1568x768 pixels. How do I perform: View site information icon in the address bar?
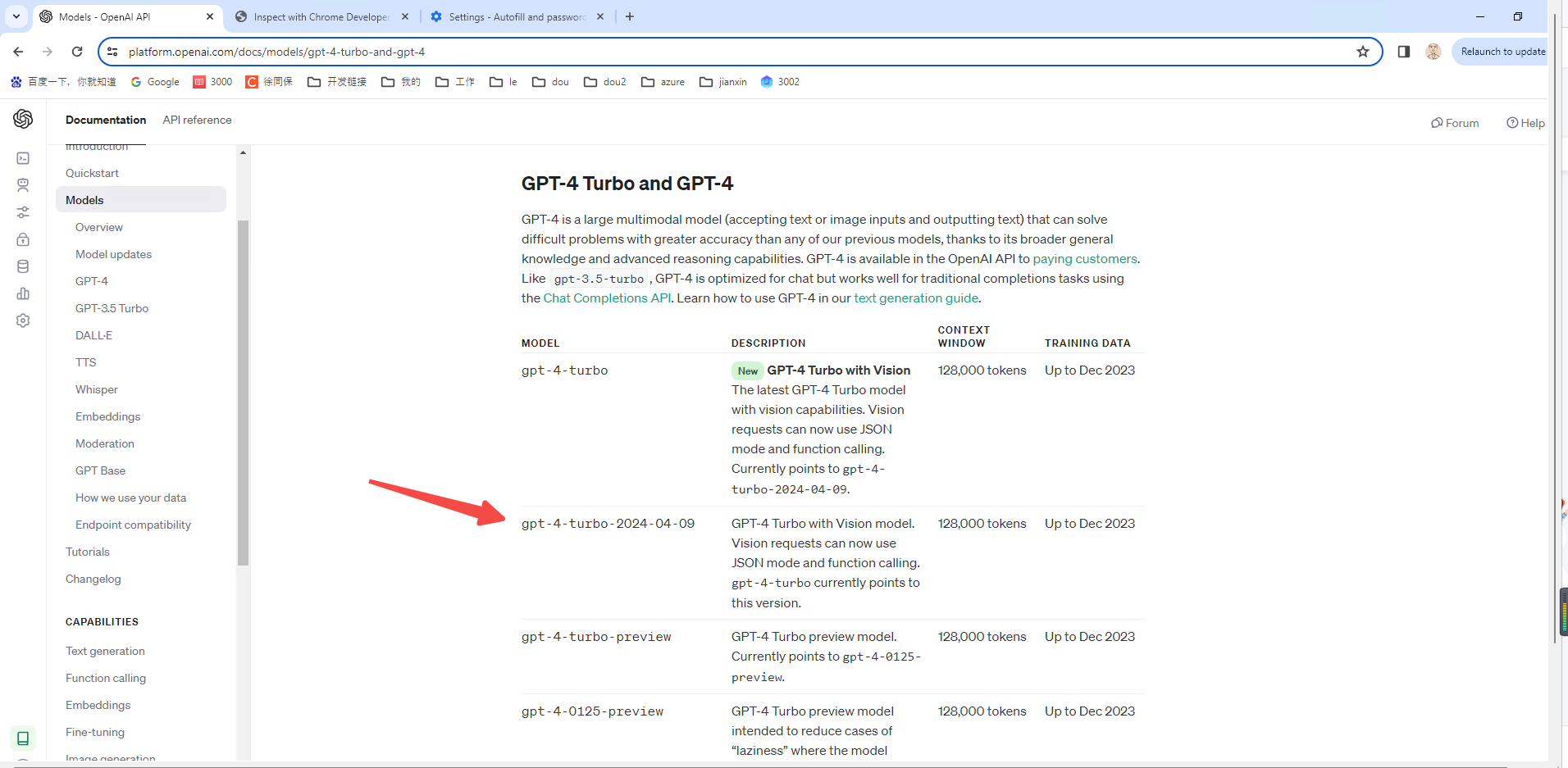113,52
